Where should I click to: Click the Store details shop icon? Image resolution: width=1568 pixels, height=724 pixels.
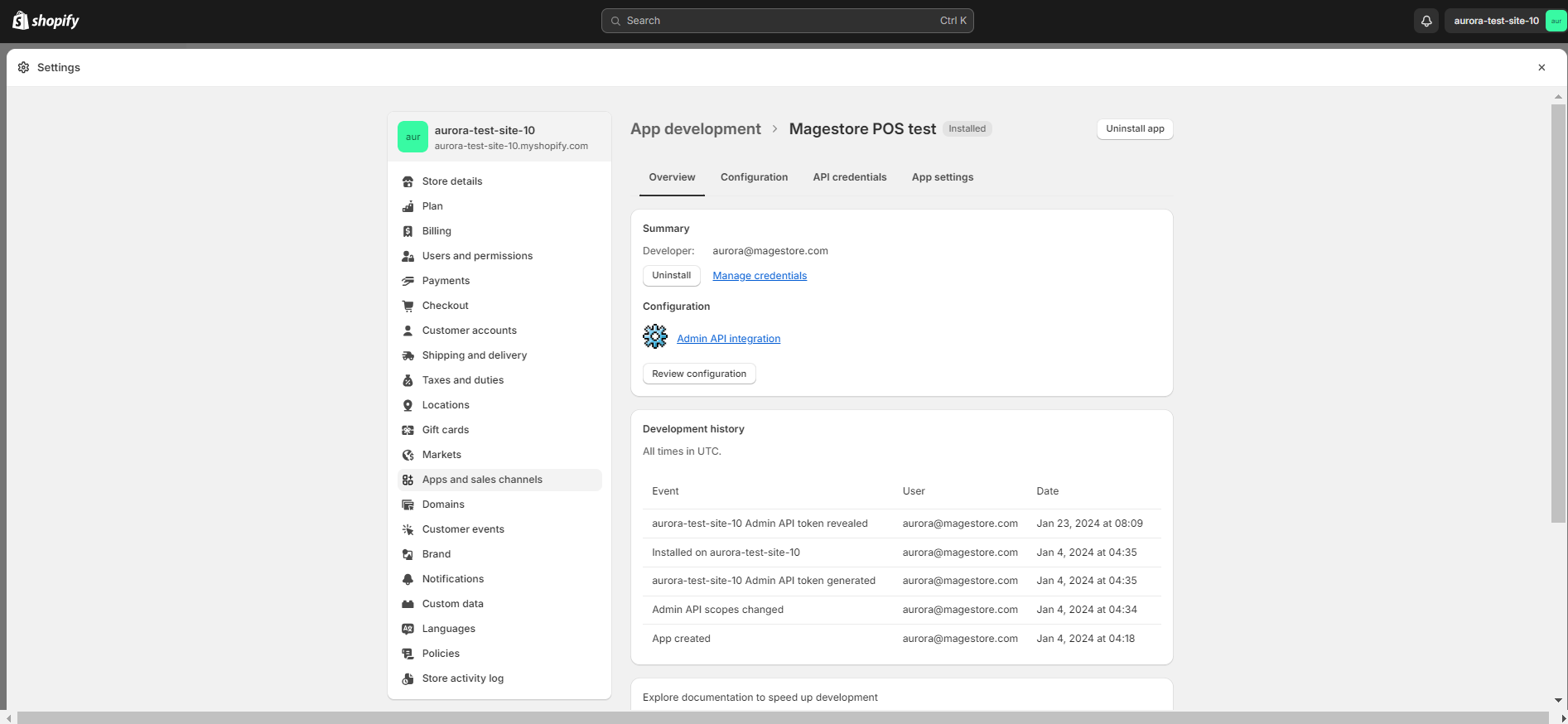(x=408, y=181)
